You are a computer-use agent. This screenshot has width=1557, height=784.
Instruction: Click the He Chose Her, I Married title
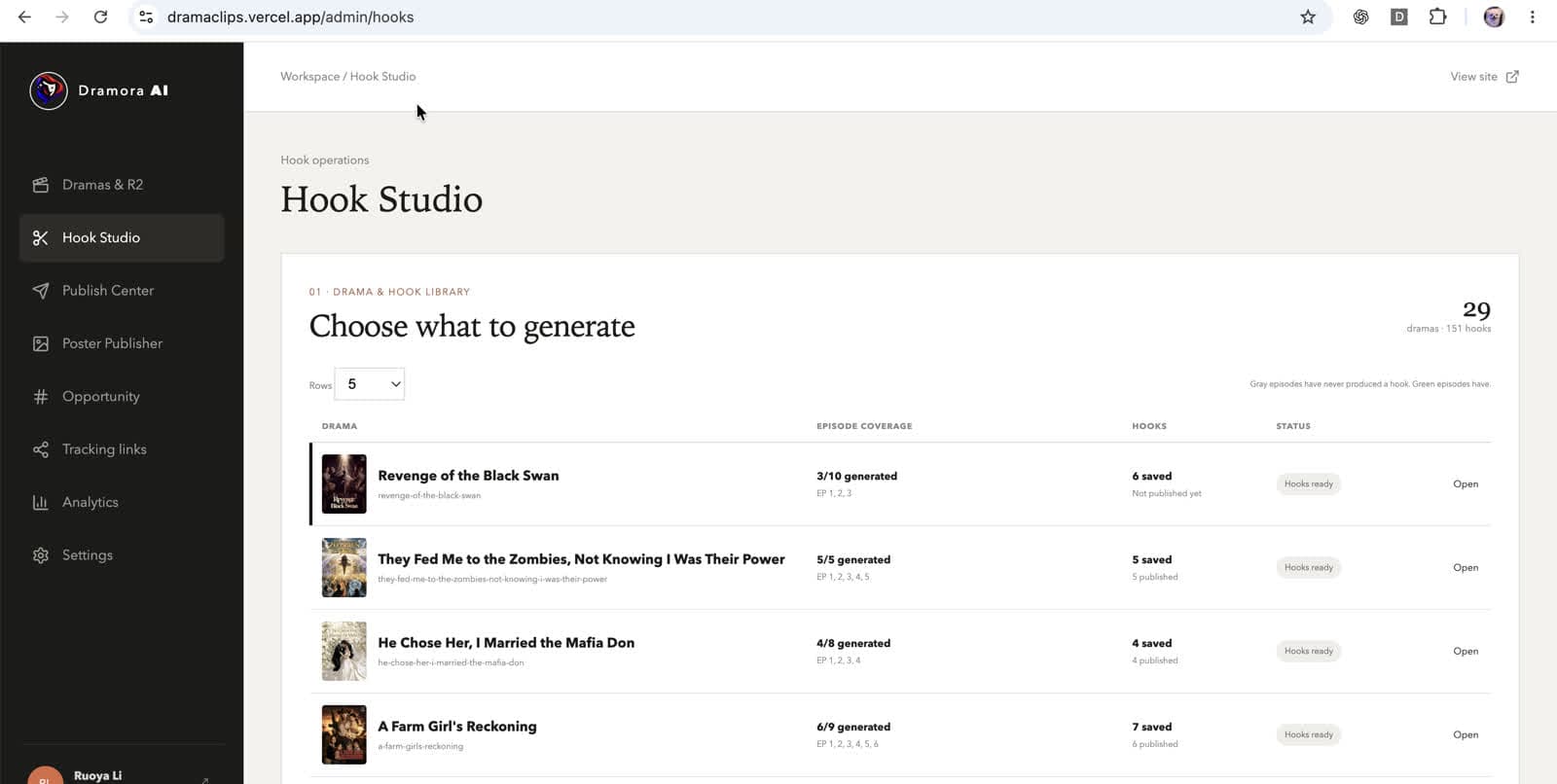coord(506,643)
